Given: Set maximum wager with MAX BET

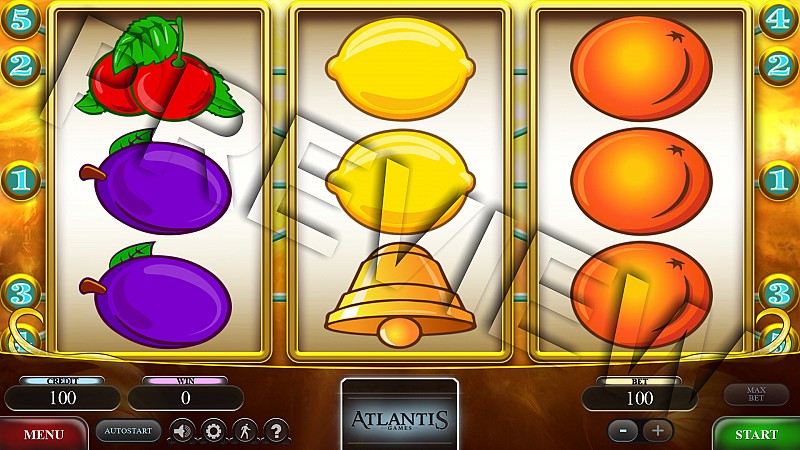Looking at the screenshot, I should pyautogui.click(x=756, y=394).
